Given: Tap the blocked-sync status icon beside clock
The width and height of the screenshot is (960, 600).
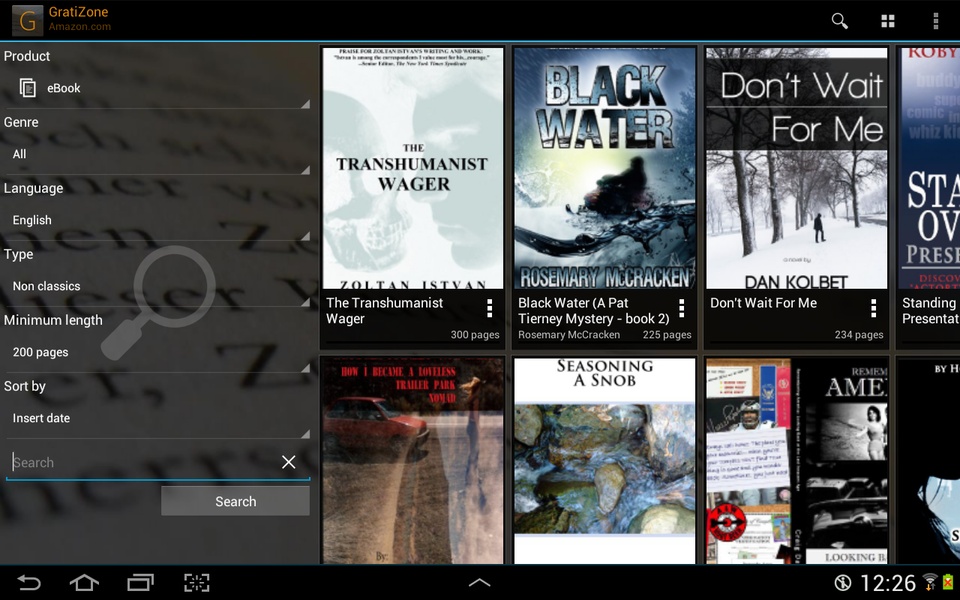Looking at the screenshot, I should (x=843, y=582).
